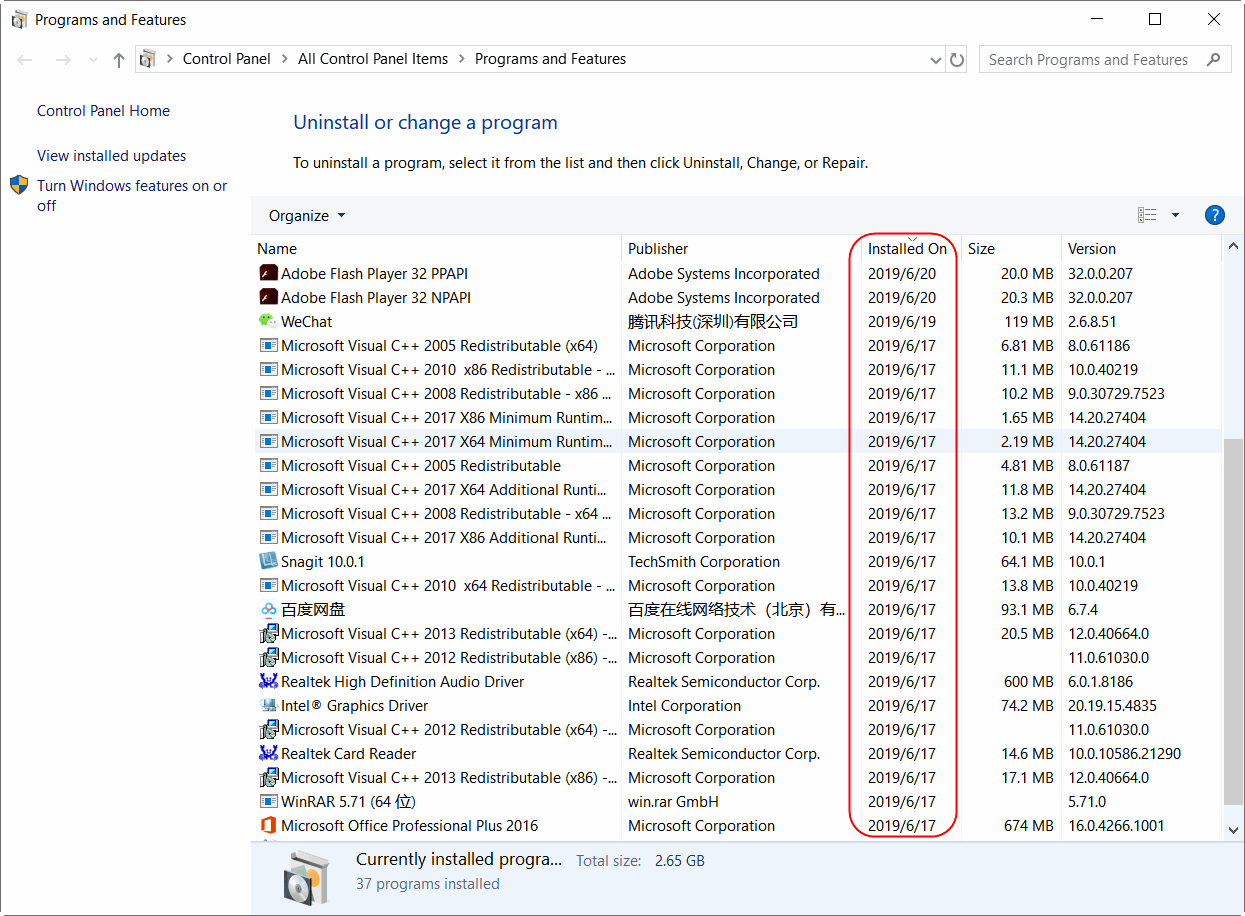Screen dimensions: 1245x916
Task: Click the Intel Corporation publisher cell
Action: pyautogui.click(x=685, y=706)
